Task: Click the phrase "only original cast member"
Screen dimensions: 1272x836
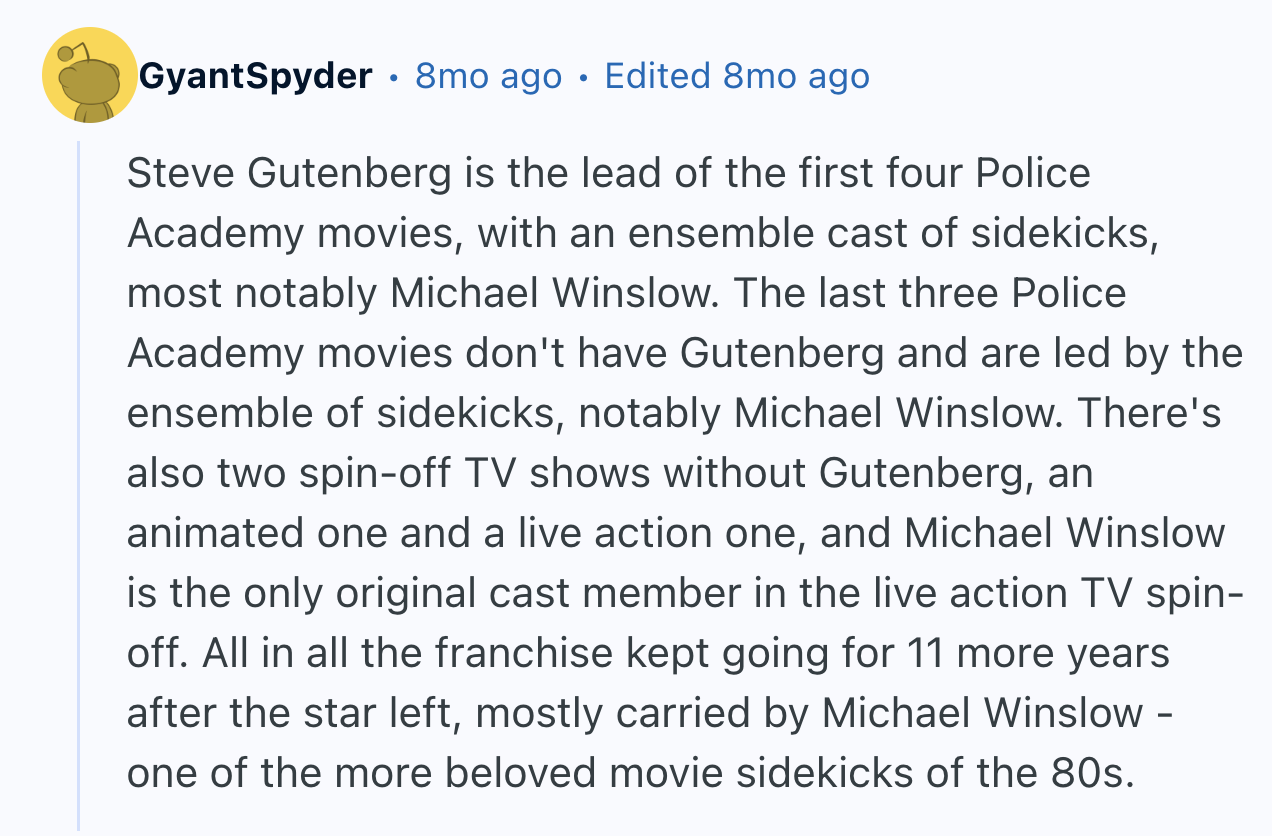Action: pyautogui.click(x=455, y=593)
